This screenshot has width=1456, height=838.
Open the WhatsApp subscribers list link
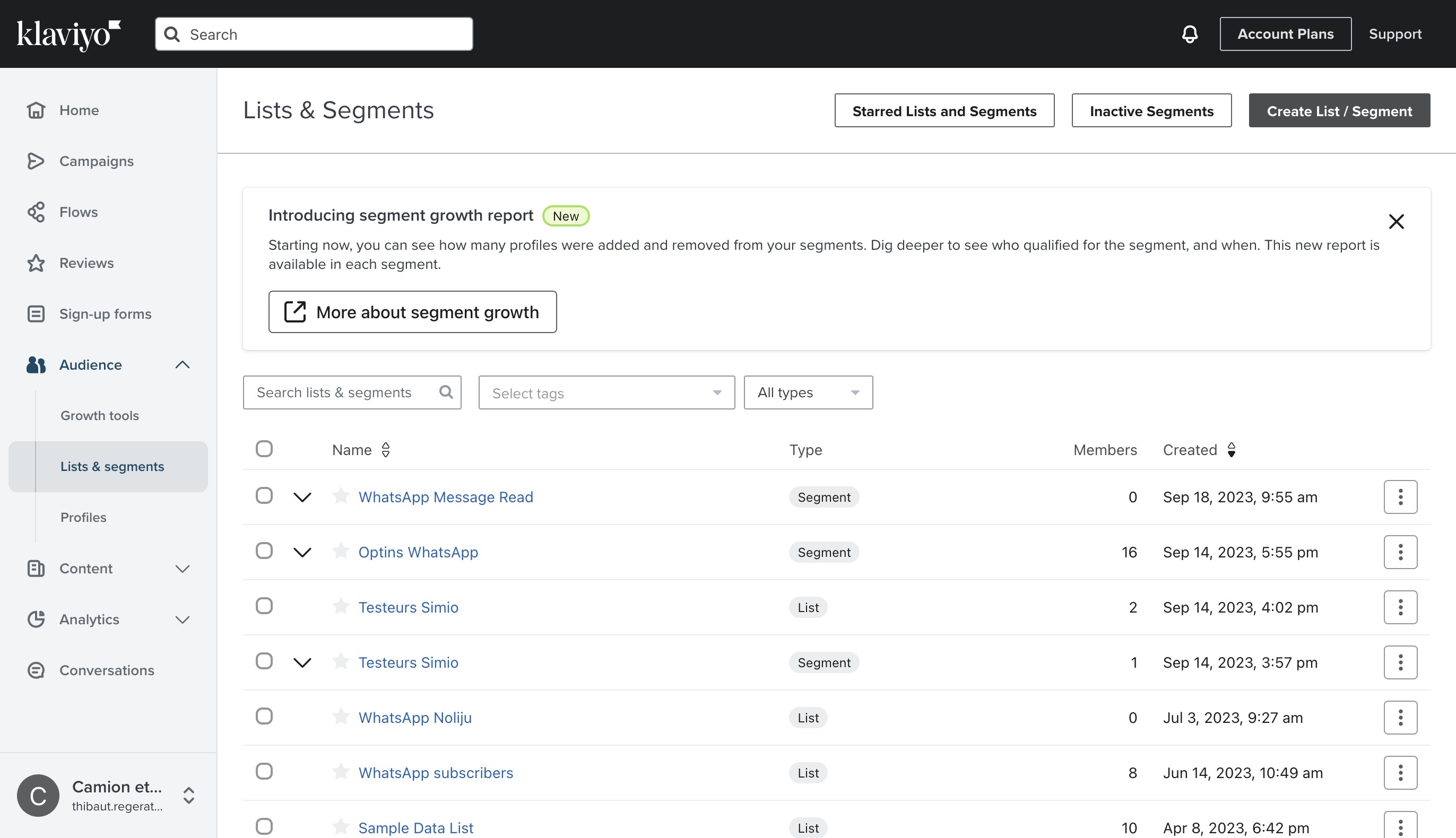435,772
